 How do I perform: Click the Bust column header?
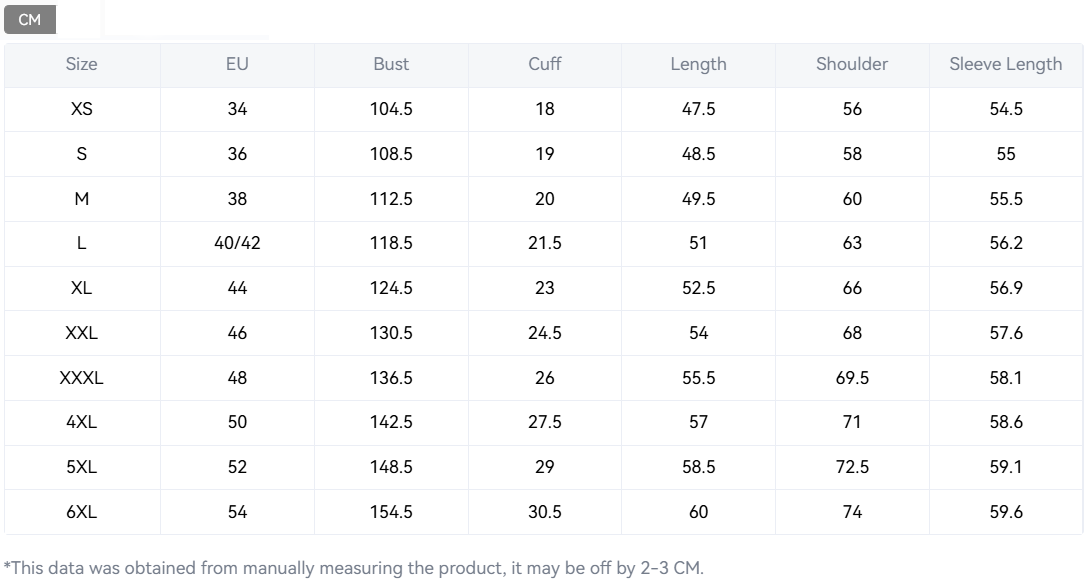coord(391,64)
